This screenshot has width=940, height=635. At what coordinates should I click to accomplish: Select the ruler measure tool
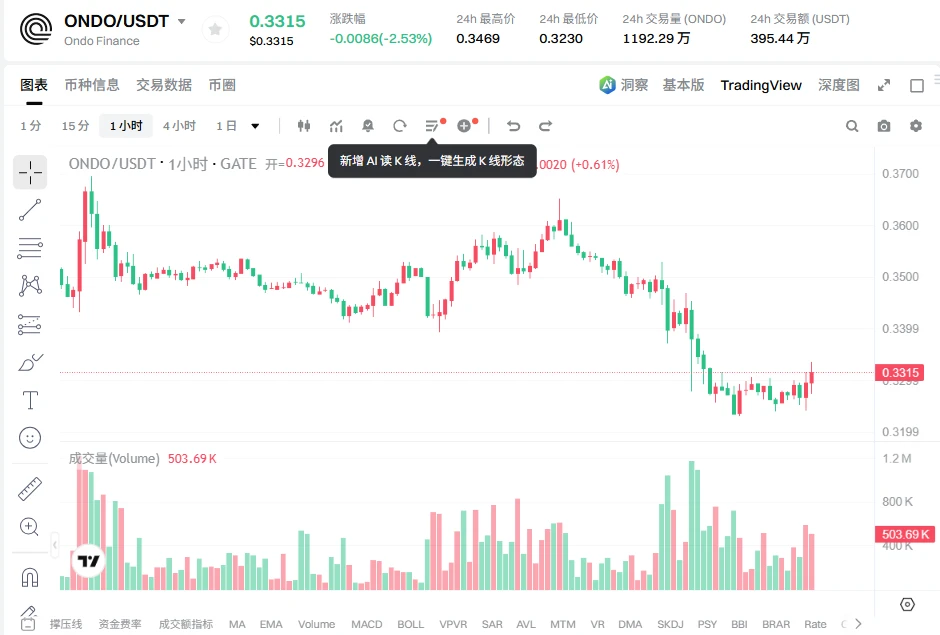pyautogui.click(x=30, y=489)
